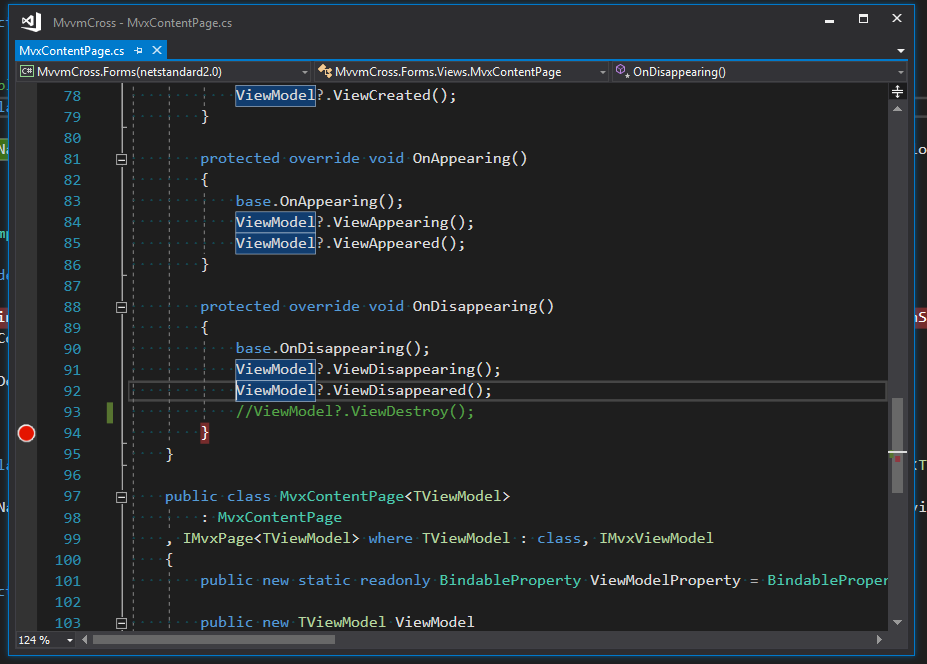Maximize the Visual Studio window
The height and width of the screenshot is (664, 927).
coord(863,19)
